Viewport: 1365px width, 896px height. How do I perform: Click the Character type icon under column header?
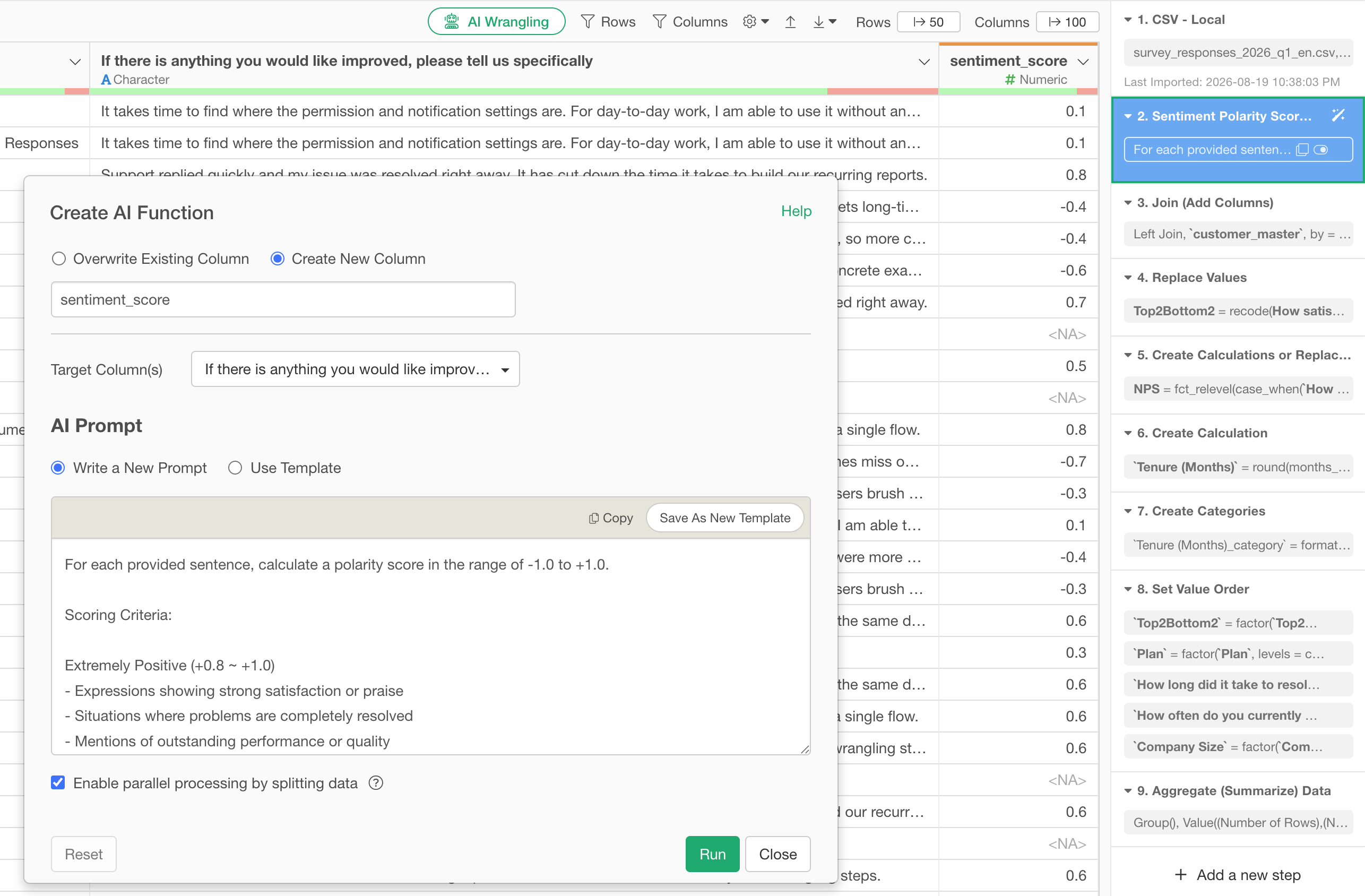(106, 80)
